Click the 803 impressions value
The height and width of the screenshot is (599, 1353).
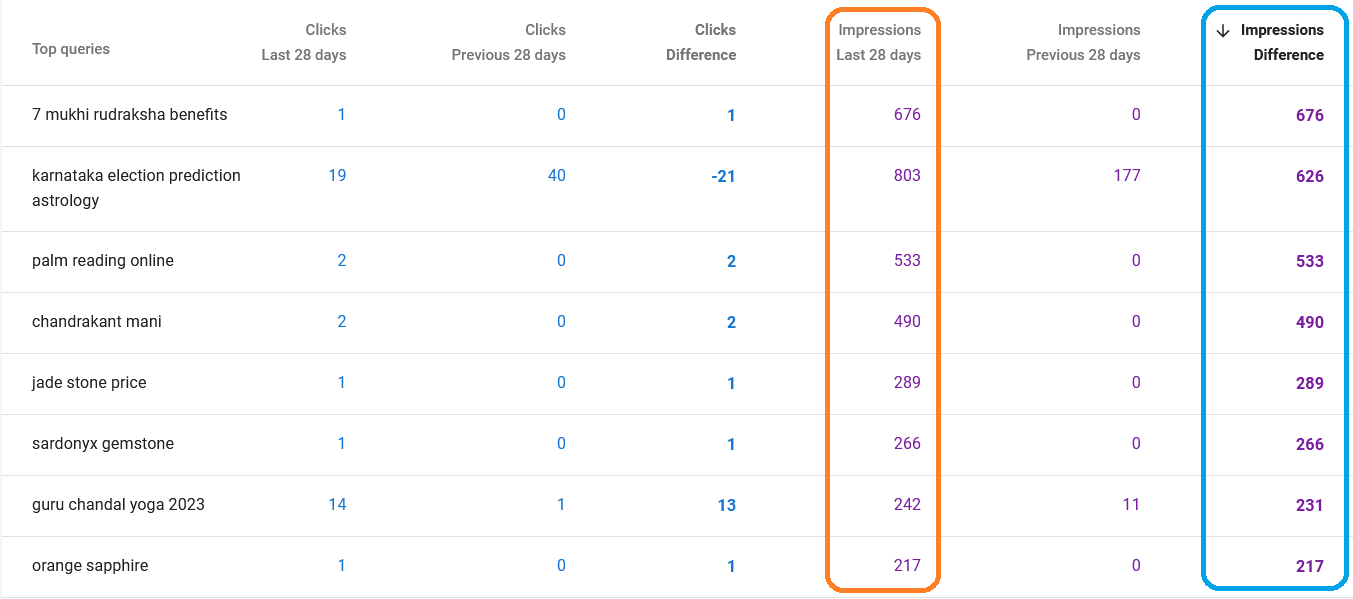pyautogui.click(x=907, y=176)
